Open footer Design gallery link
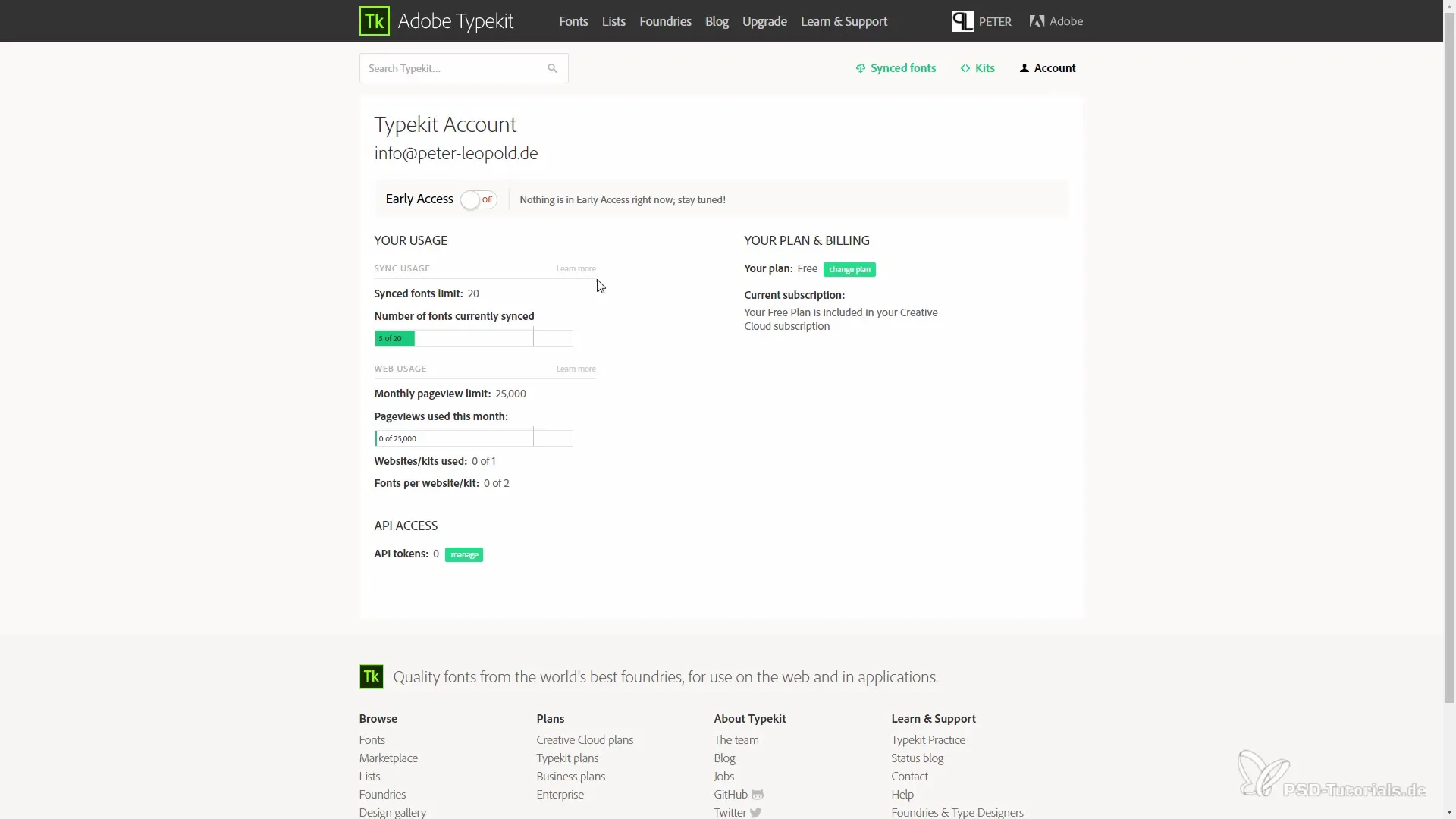This screenshot has width=1456, height=819. tap(393, 812)
